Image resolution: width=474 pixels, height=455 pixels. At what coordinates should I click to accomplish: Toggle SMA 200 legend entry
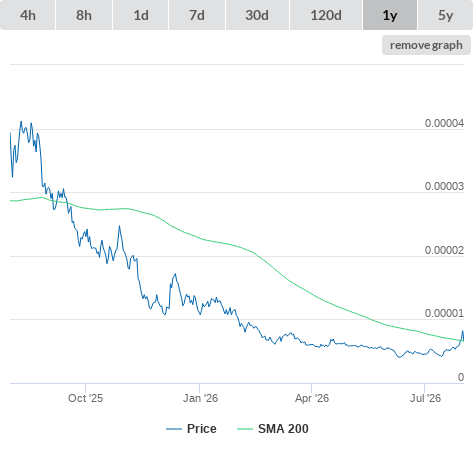coord(283,429)
